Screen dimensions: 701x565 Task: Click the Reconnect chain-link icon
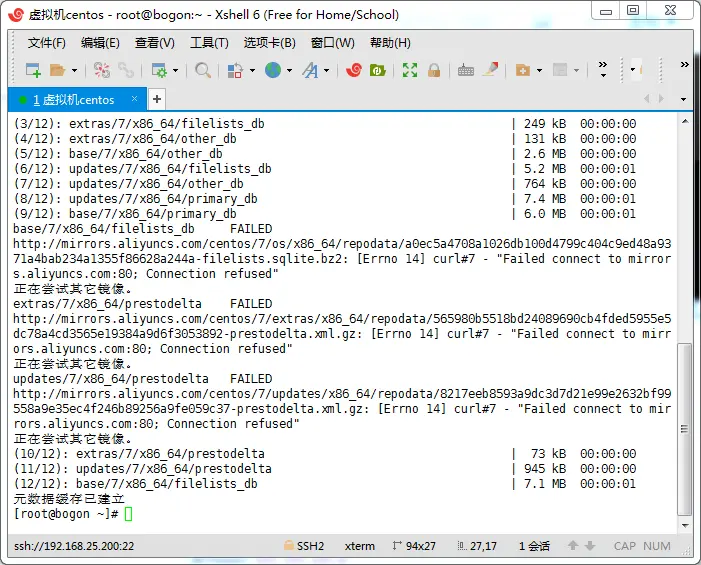click(x=126, y=70)
